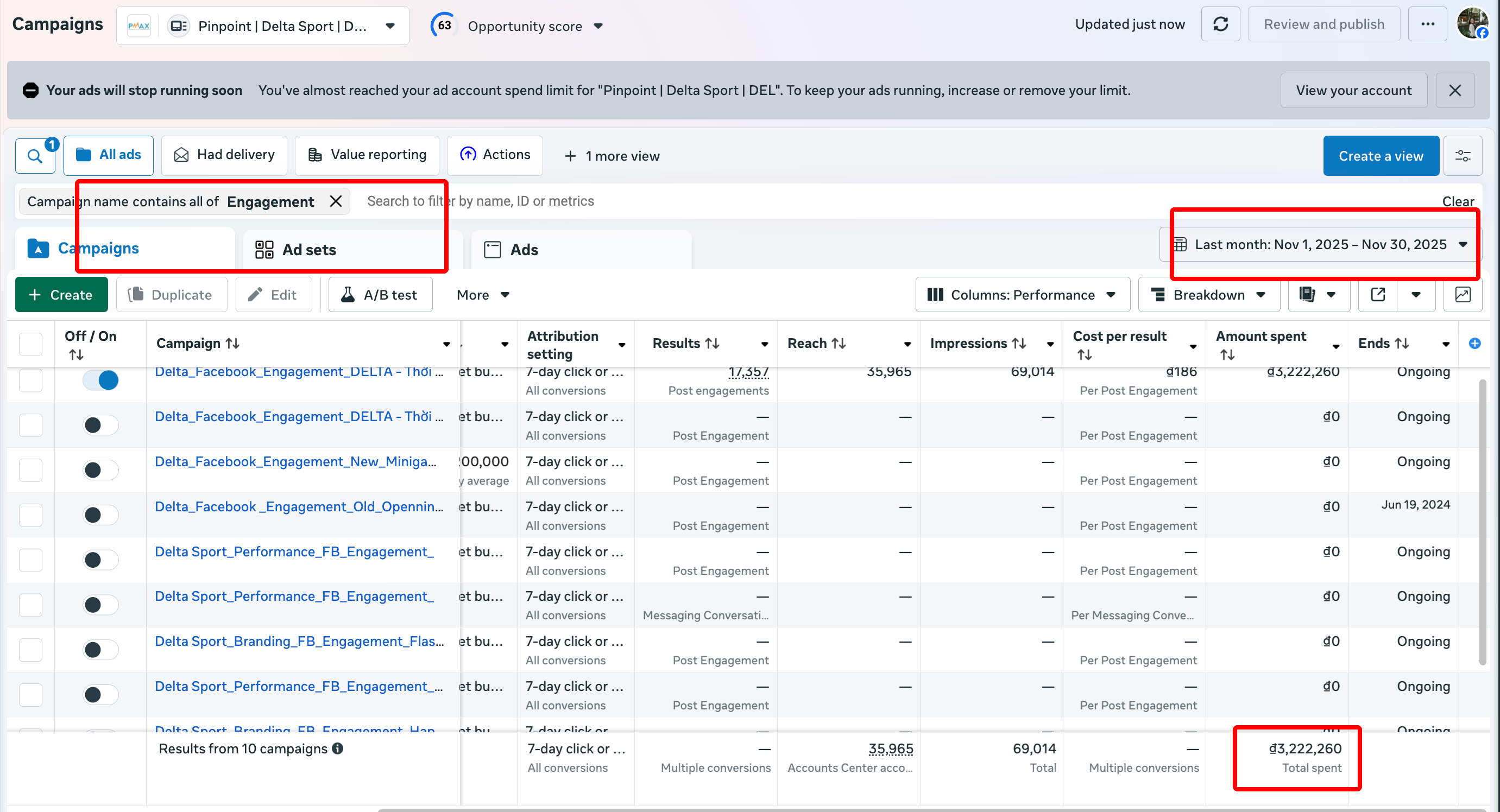Open the three-dots more options menu
The width and height of the screenshot is (1500, 812).
click(1427, 24)
